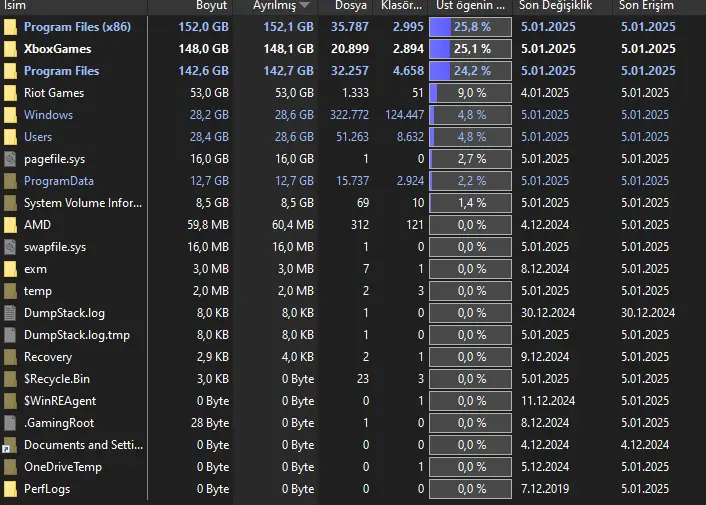Select the System Volume Infor... name
This screenshot has width=706, height=505.
point(83,203)
